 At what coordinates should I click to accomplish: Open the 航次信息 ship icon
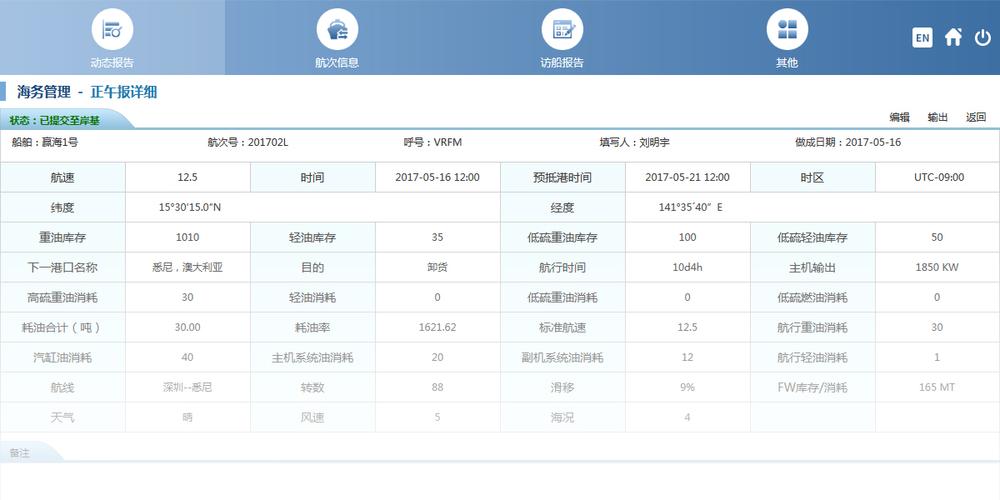coord(337,29)
